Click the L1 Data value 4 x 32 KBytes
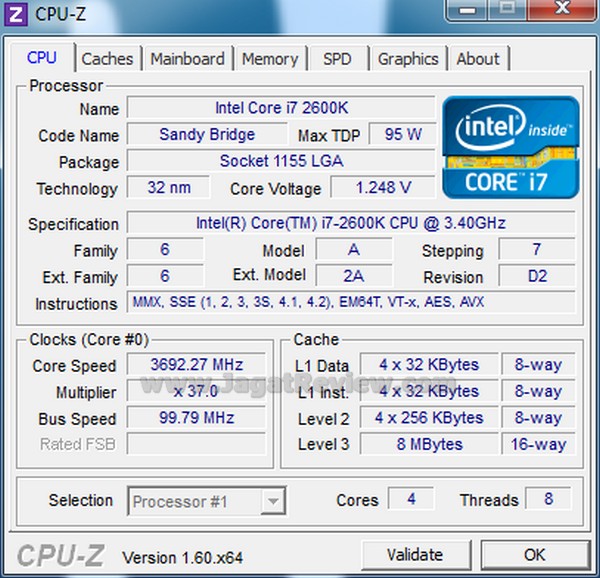 (429, 365)
